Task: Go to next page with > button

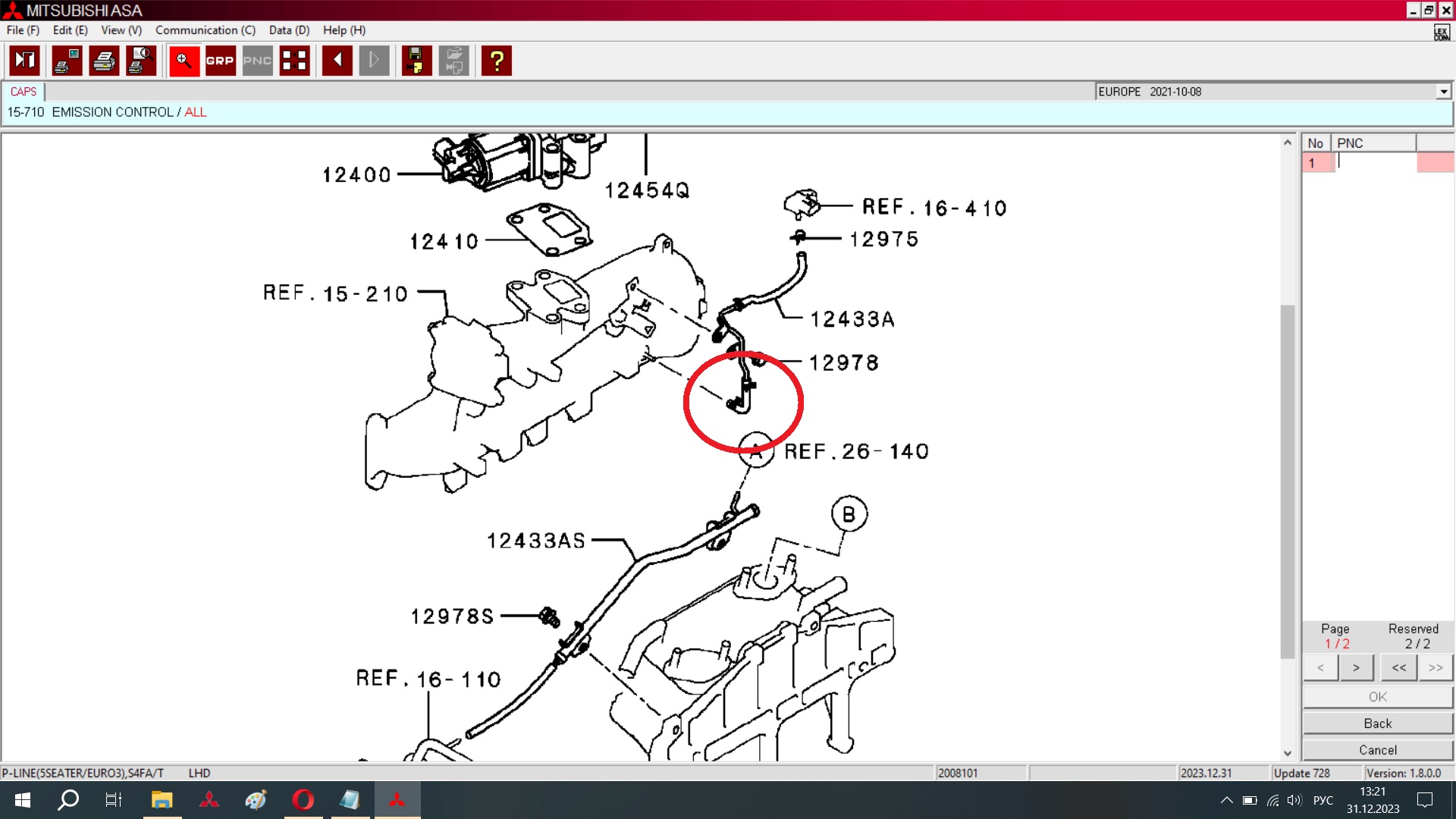Action: (x=1356, y=668)
